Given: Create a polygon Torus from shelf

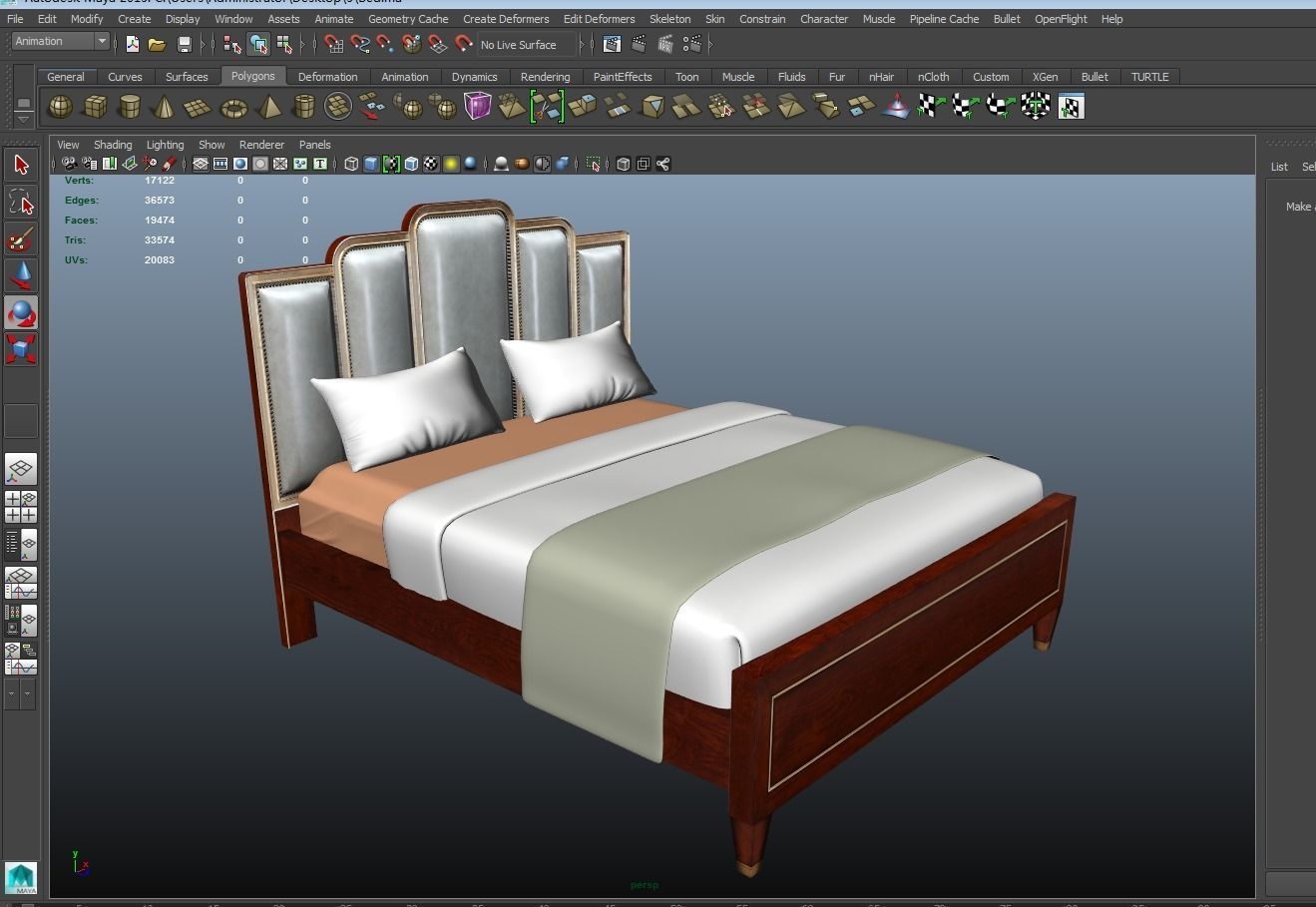Looking at the screenshot, I should tap(233, 106).
